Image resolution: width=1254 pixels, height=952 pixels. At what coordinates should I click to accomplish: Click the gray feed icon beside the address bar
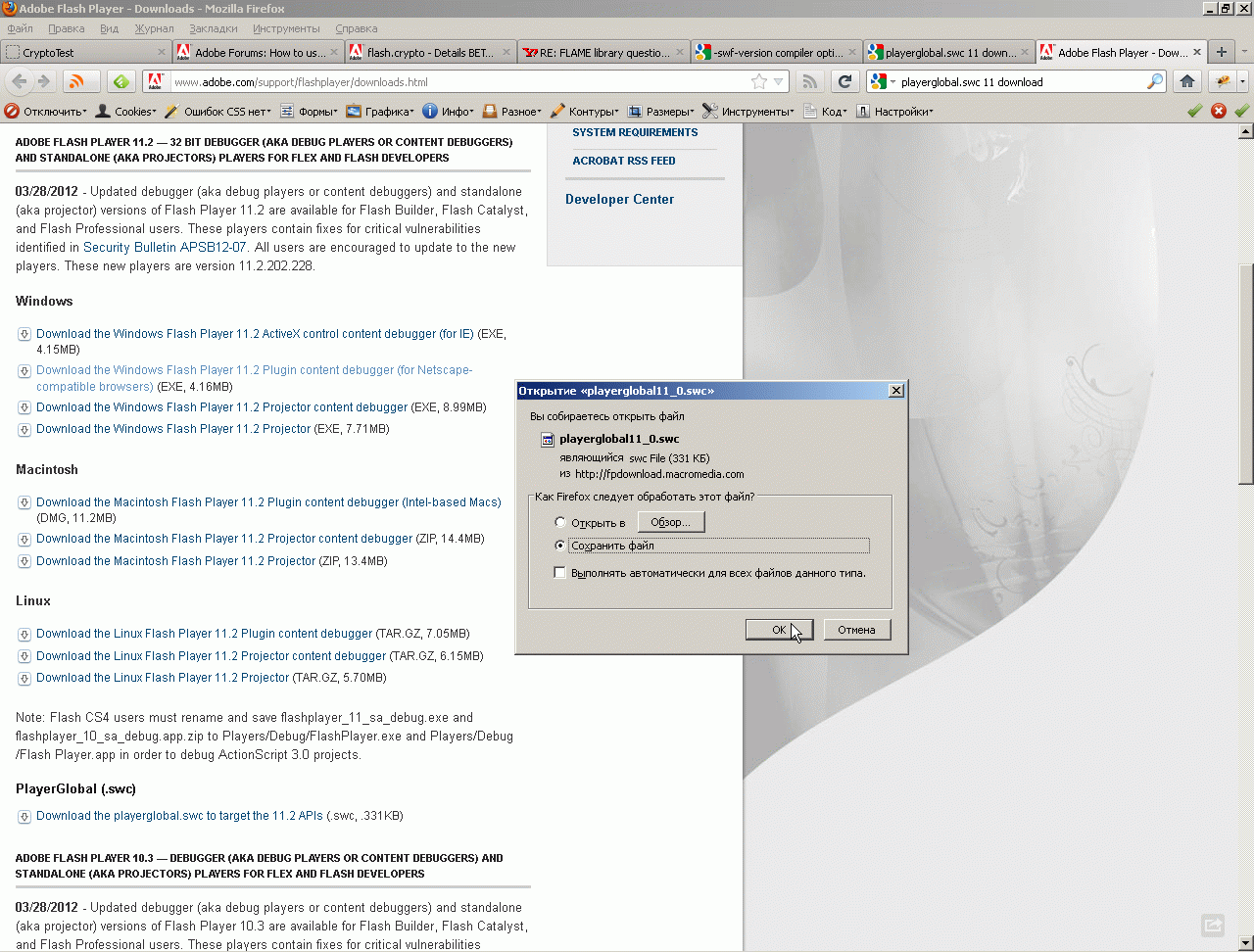(x=809, y=81)
